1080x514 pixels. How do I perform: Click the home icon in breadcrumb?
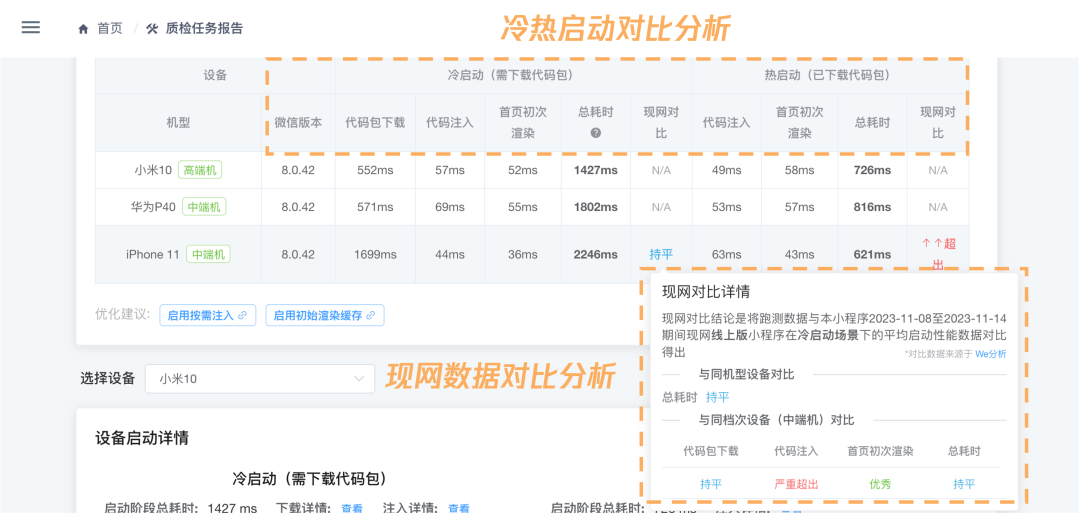pos(84,29)
